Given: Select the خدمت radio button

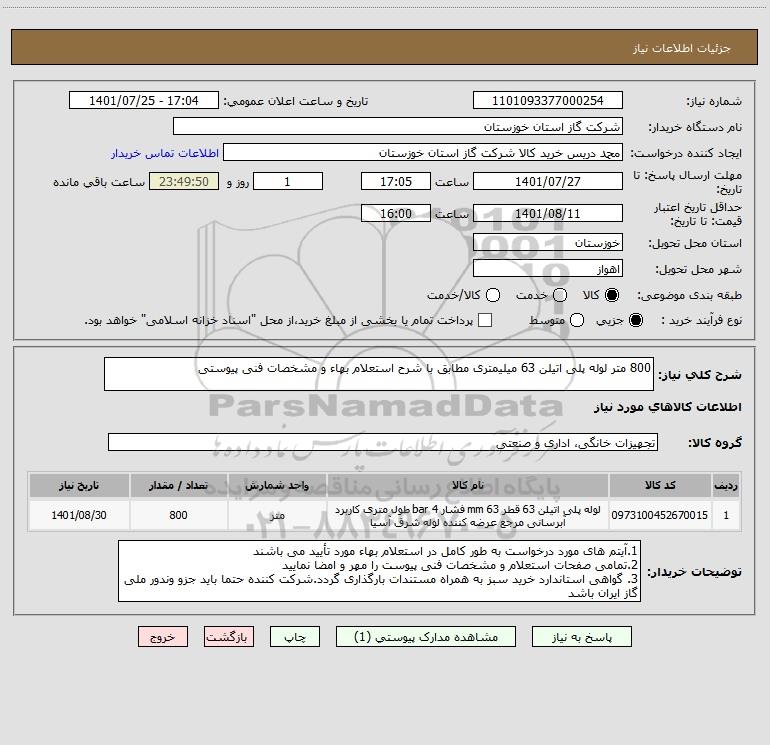Looking at the screenshot, I should click(x=560, y=295).
